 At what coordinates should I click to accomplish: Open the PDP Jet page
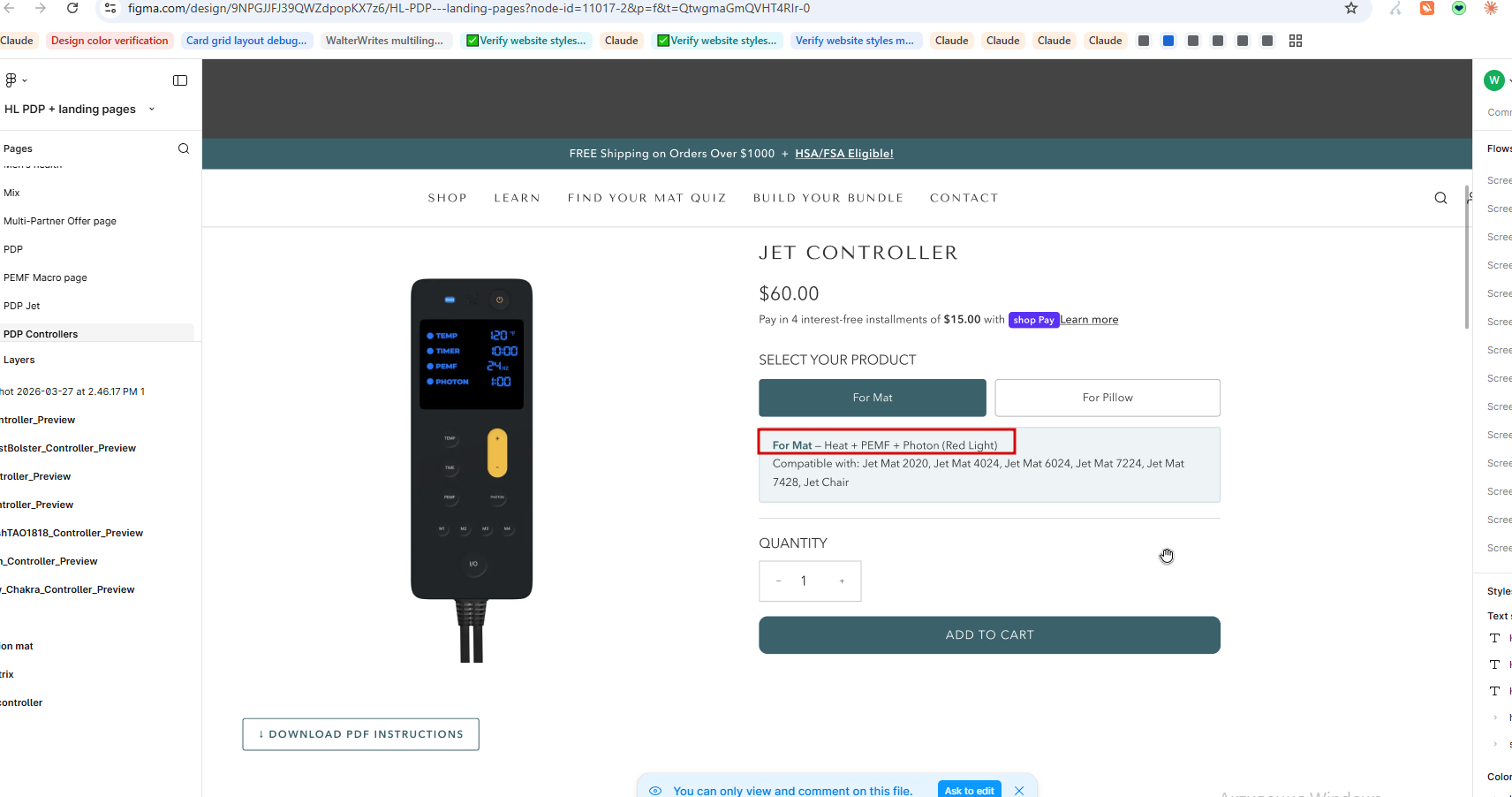pyautogui.click(x=22, y=306)
